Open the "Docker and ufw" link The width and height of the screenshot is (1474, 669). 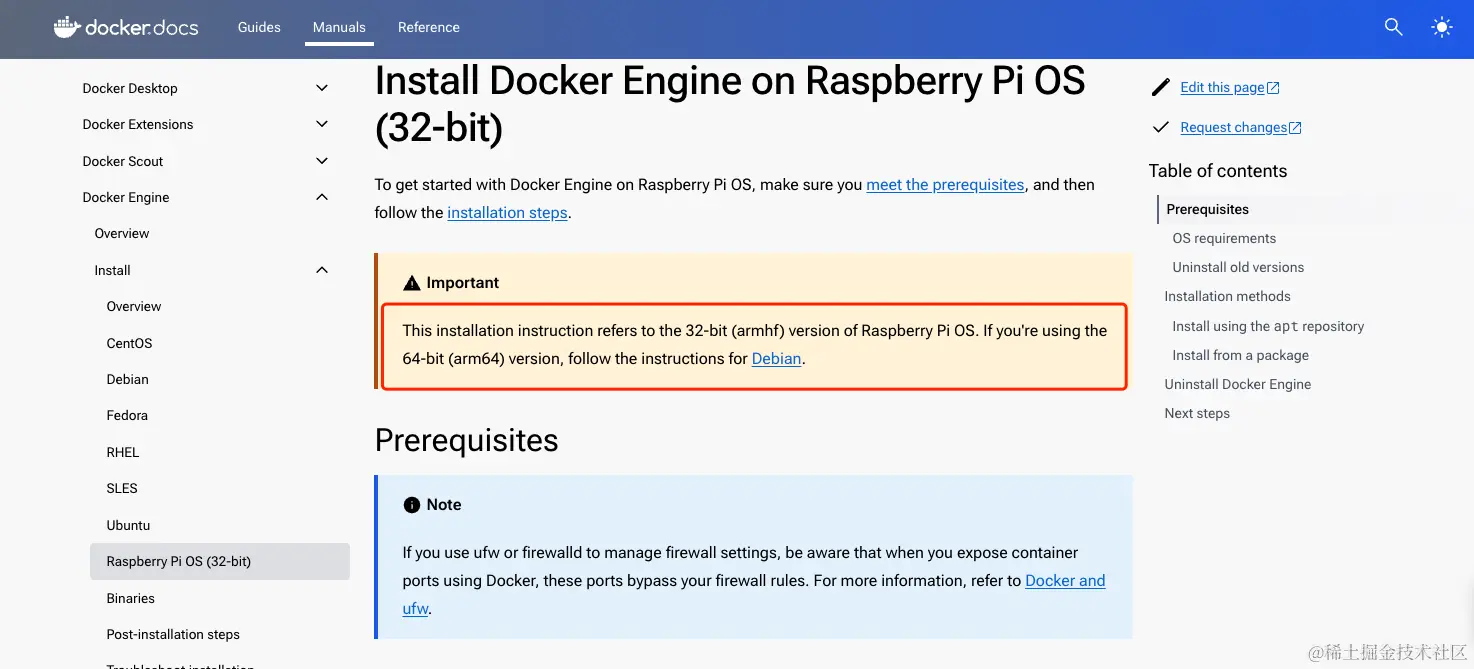[1065, 581]
